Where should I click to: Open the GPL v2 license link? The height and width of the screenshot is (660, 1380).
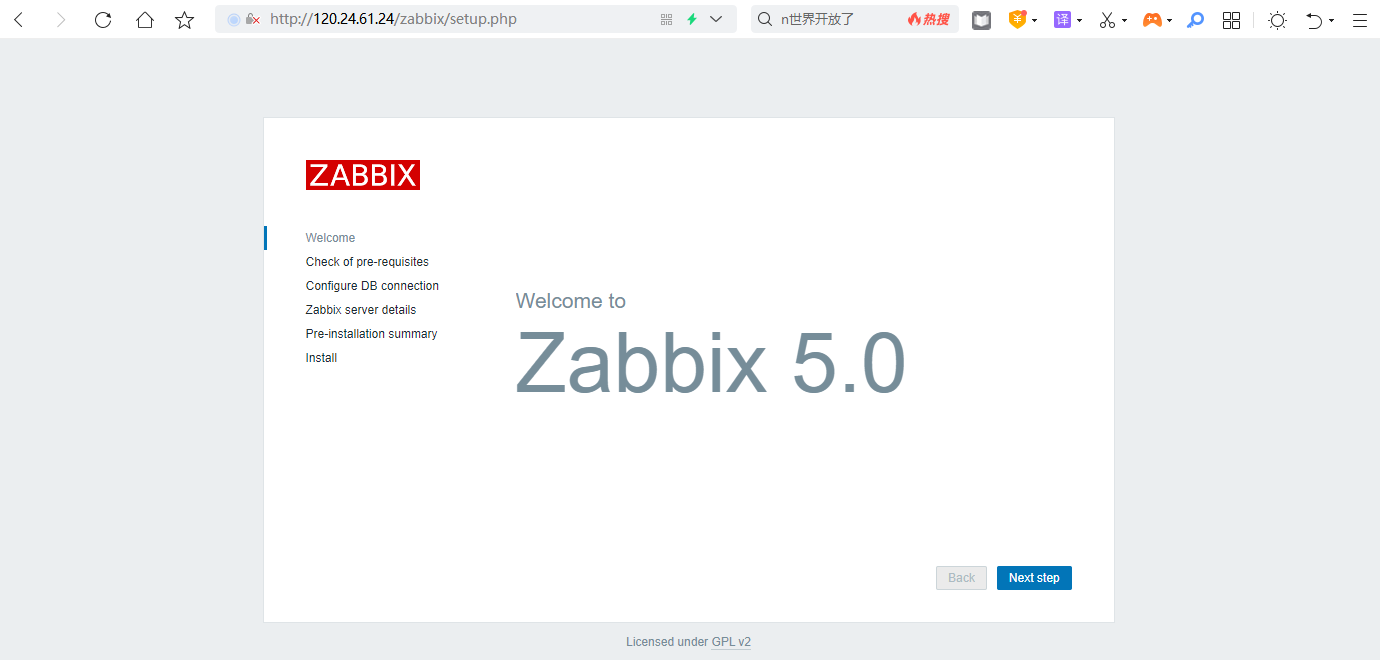point(731,642)
